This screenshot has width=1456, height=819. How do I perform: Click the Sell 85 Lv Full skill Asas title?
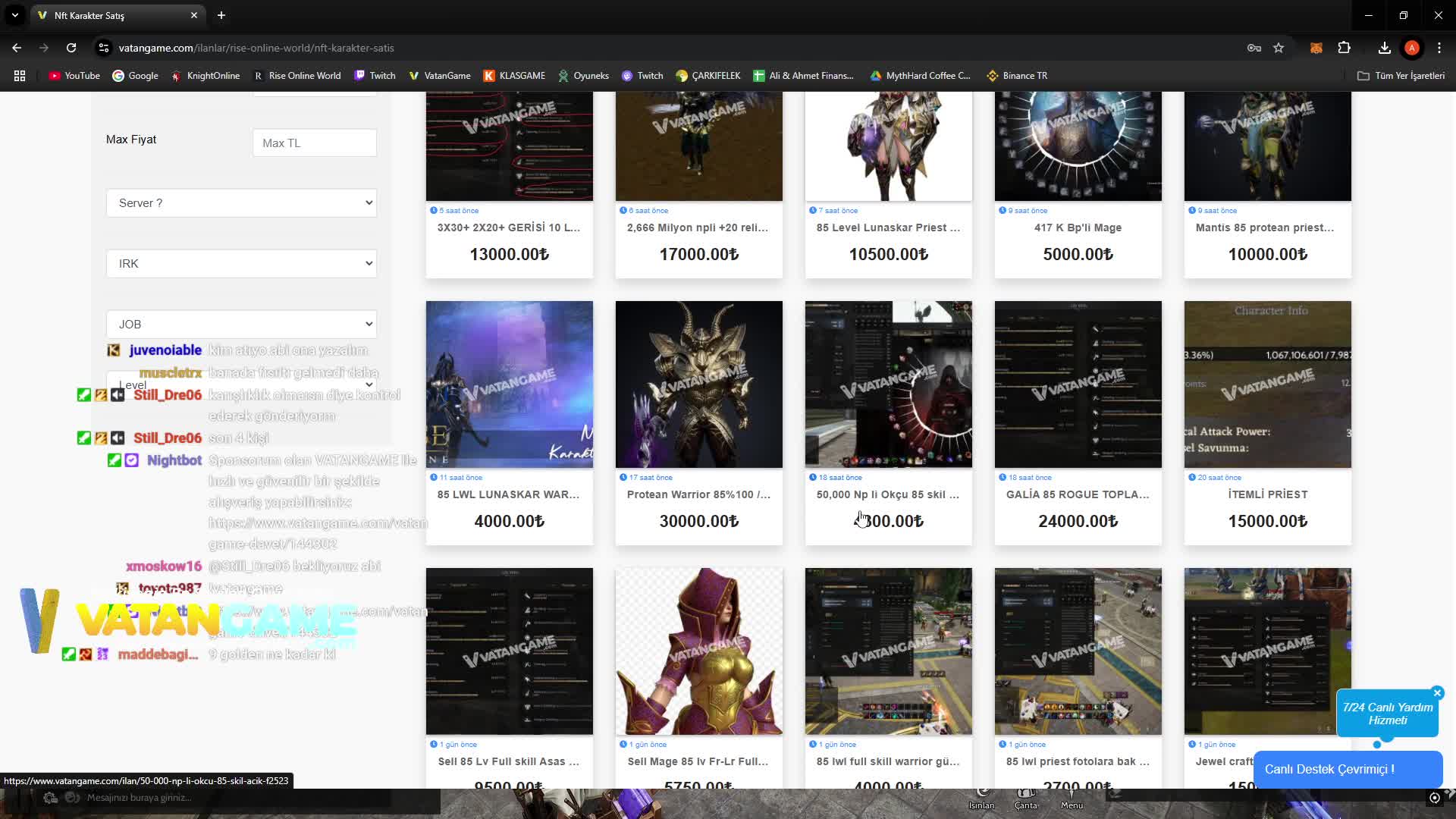tap(509, 761)
